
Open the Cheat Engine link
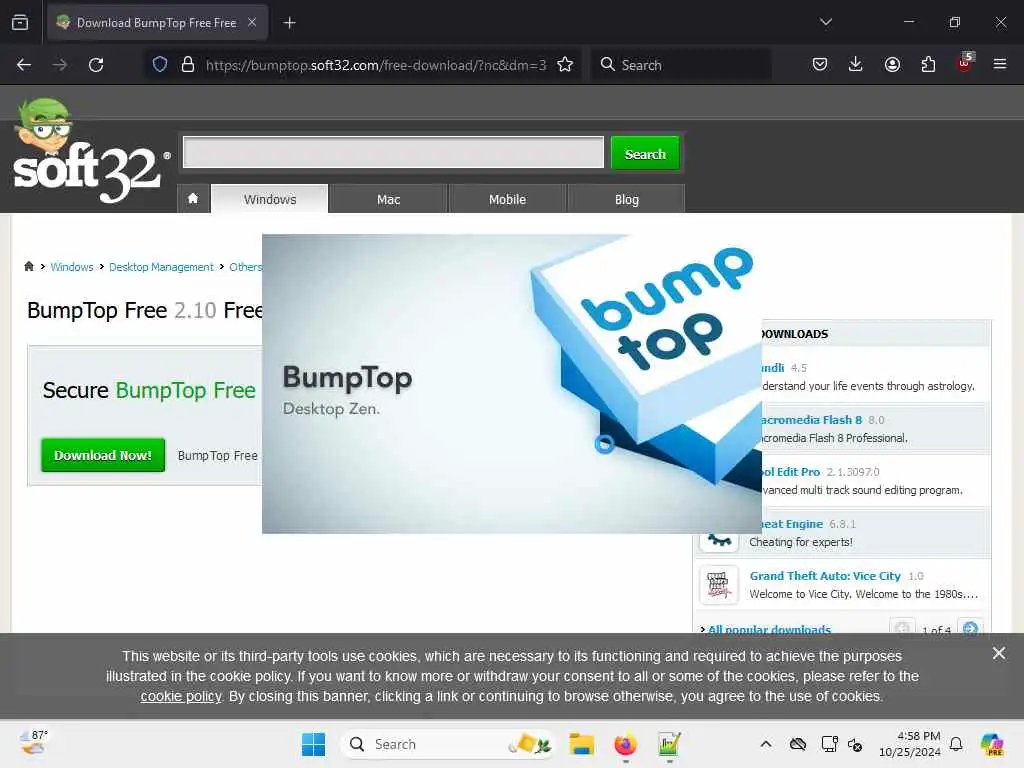[x=792, y=524]
